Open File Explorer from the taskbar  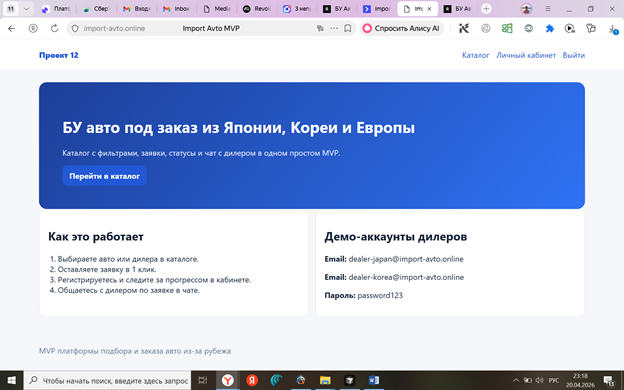point(325,380)
